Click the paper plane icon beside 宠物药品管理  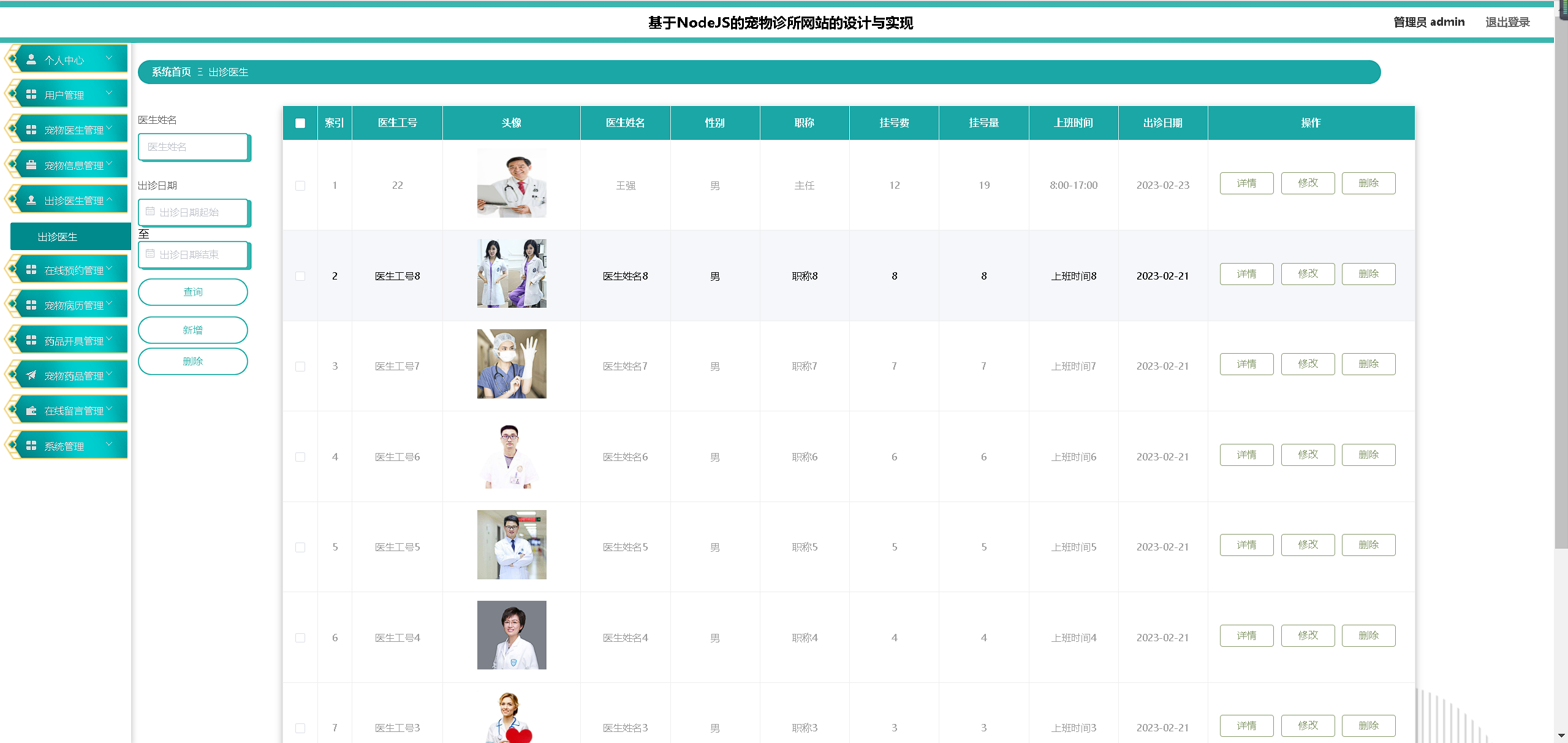[x=31, y=375]
